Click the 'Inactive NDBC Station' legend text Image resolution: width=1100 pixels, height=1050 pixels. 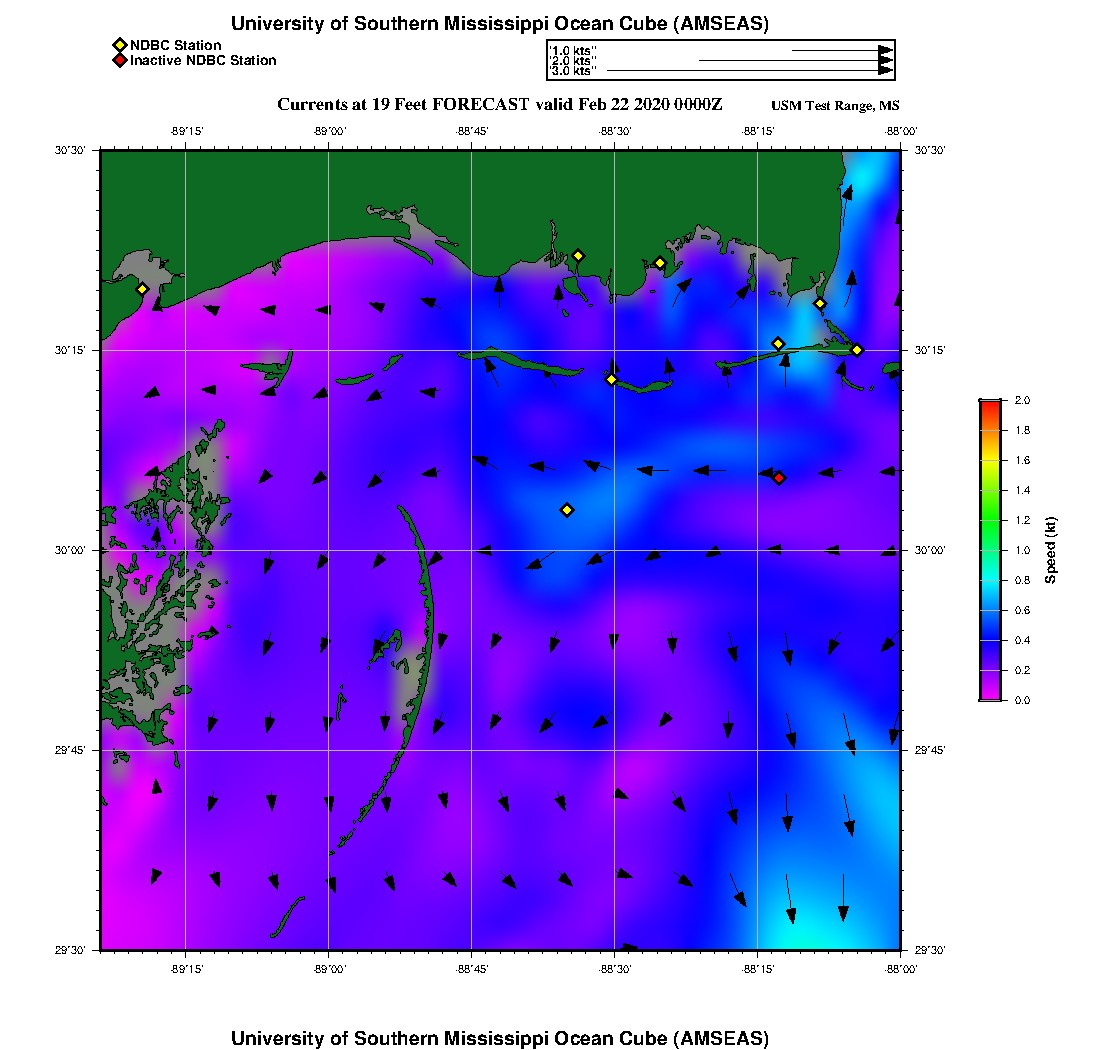click(x=203, y=61)
